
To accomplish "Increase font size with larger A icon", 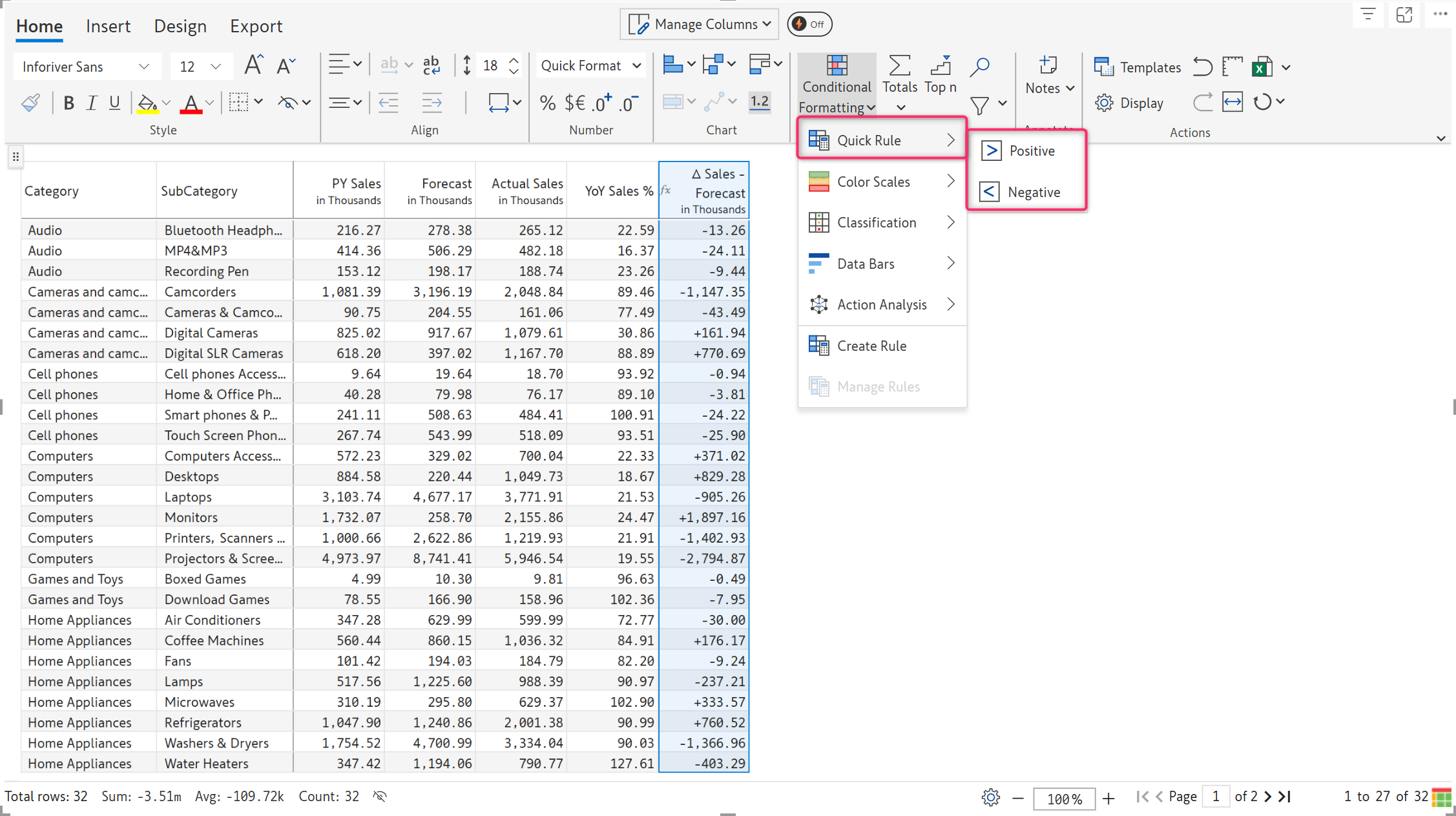I will (253, 65).
